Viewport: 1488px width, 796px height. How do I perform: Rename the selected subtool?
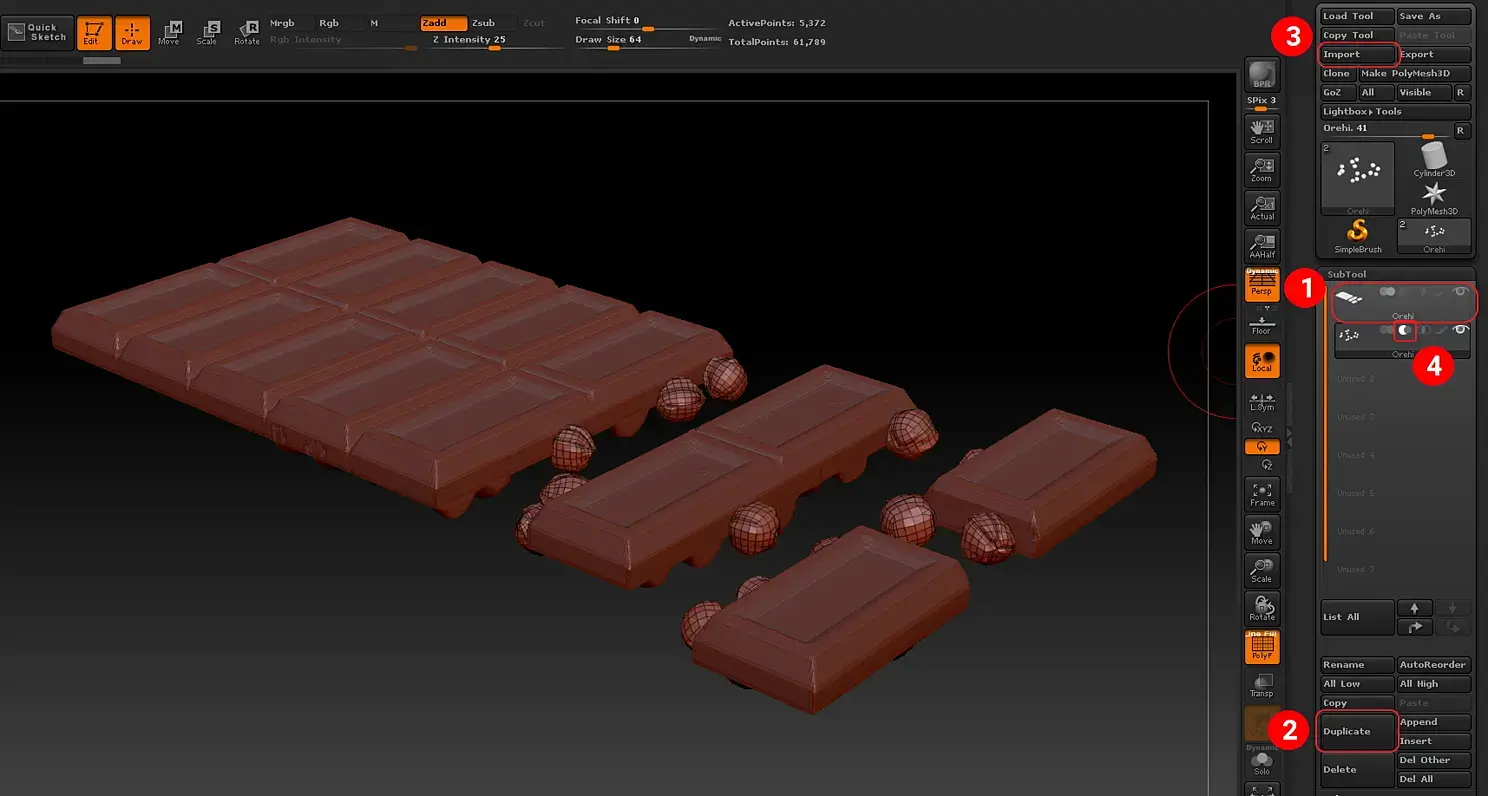click(x=1357, y=665)
